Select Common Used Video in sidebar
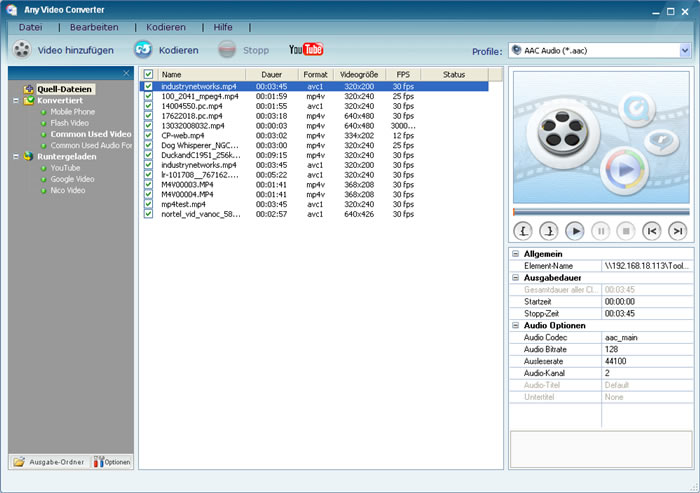The width and height of the screenshot is (700, 493). [91, 134]
